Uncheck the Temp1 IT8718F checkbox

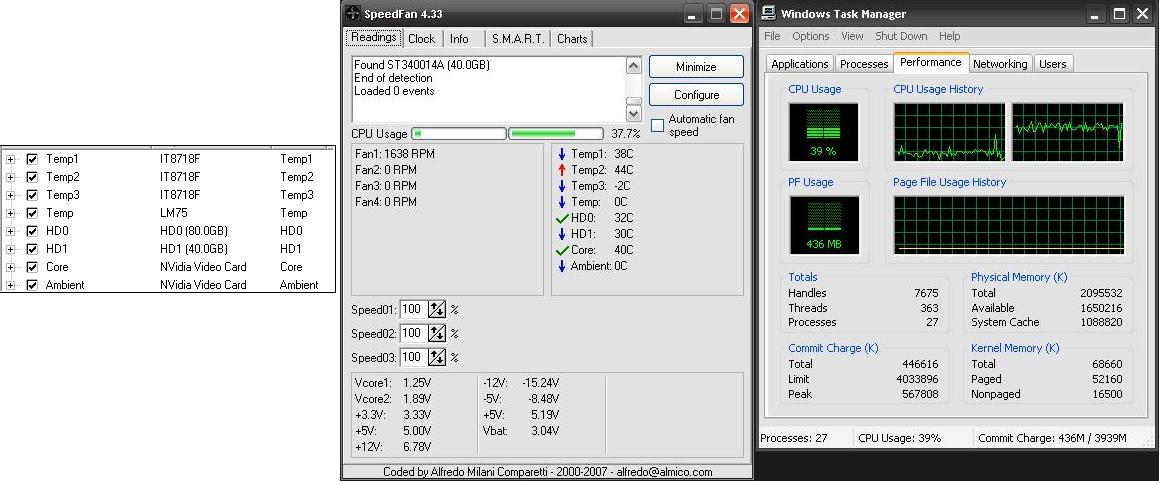click(32, 159)
